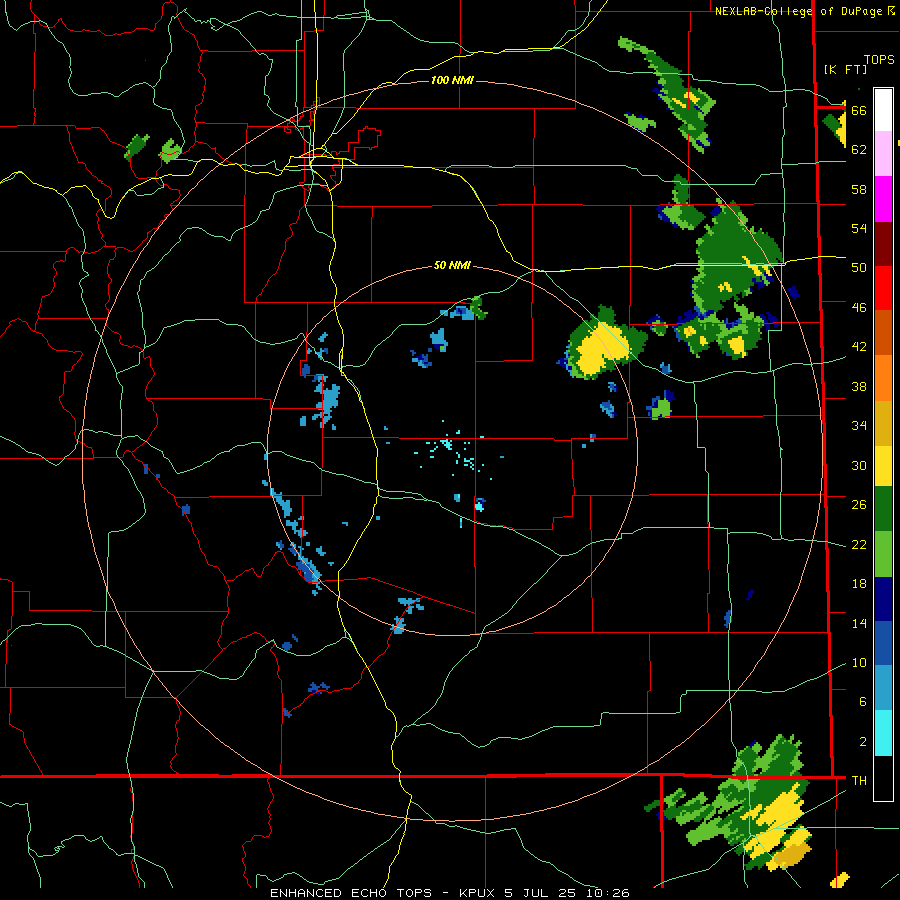900x900 pixels.
Task: Select the dark green legend band
Action: [x=883, y=509]
